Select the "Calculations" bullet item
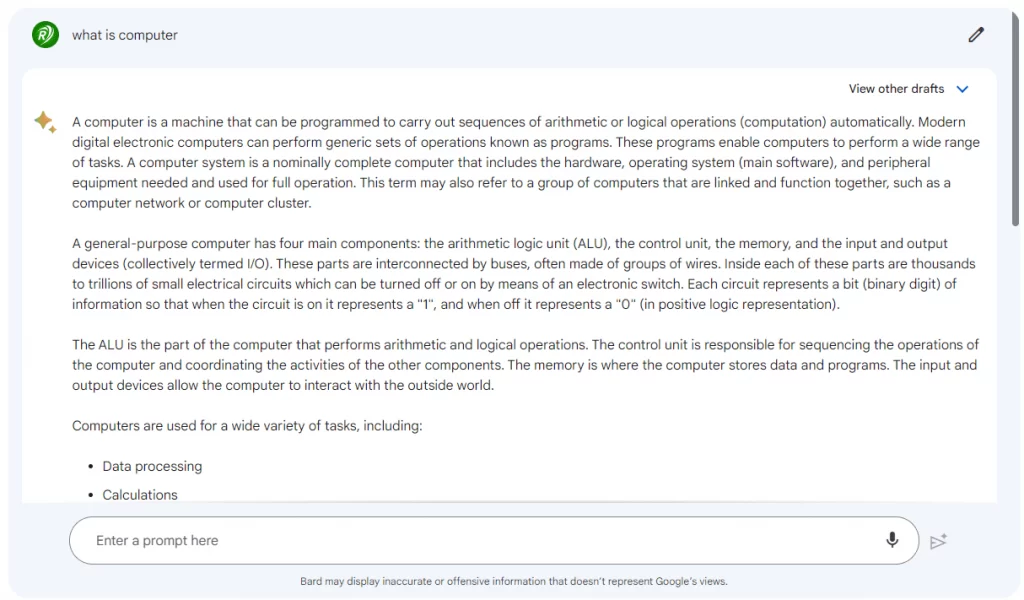Screen dimensions: 1024x600 (140, 495)
